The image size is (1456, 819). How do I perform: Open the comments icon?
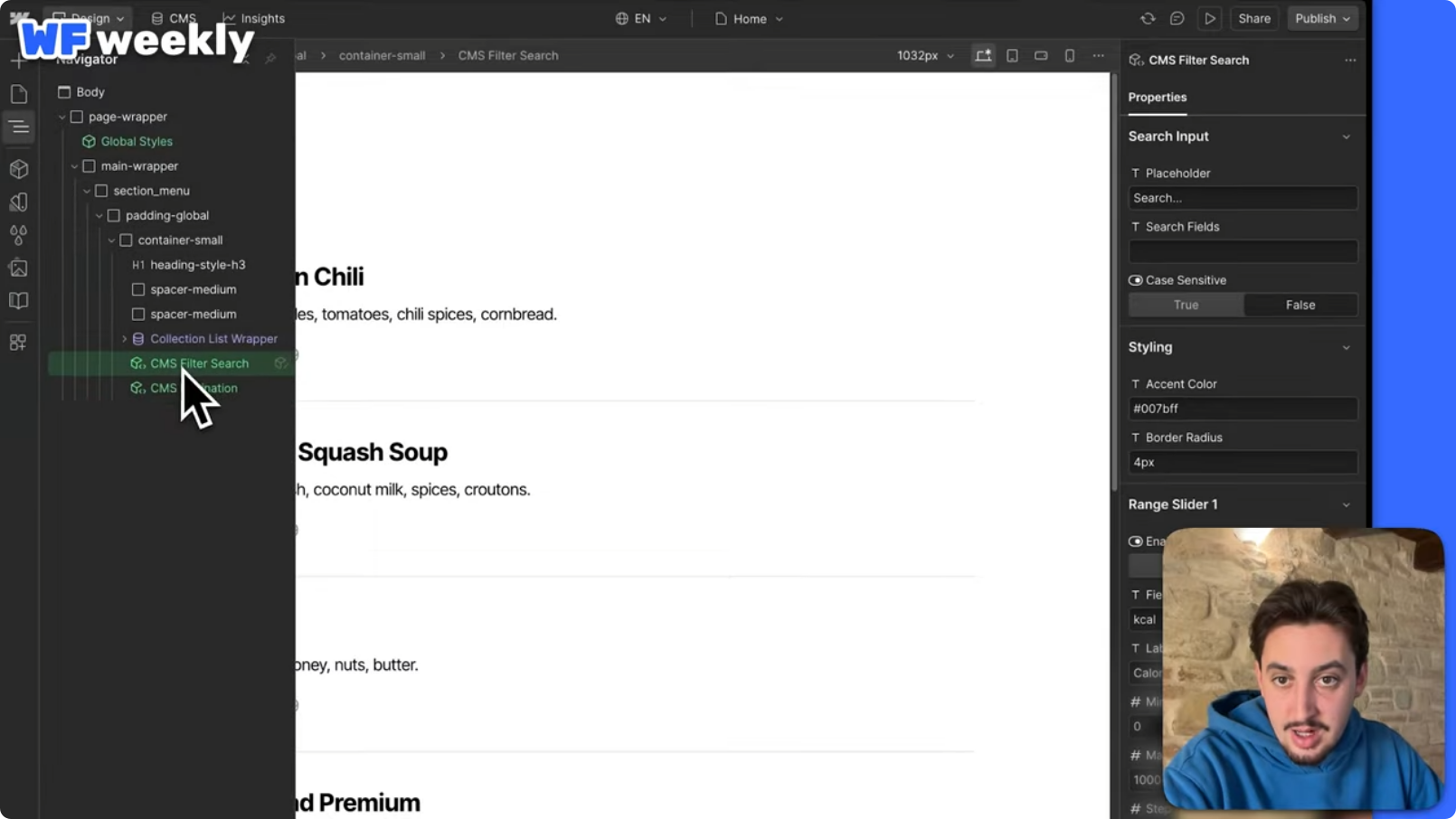(x=1177, y=18)
